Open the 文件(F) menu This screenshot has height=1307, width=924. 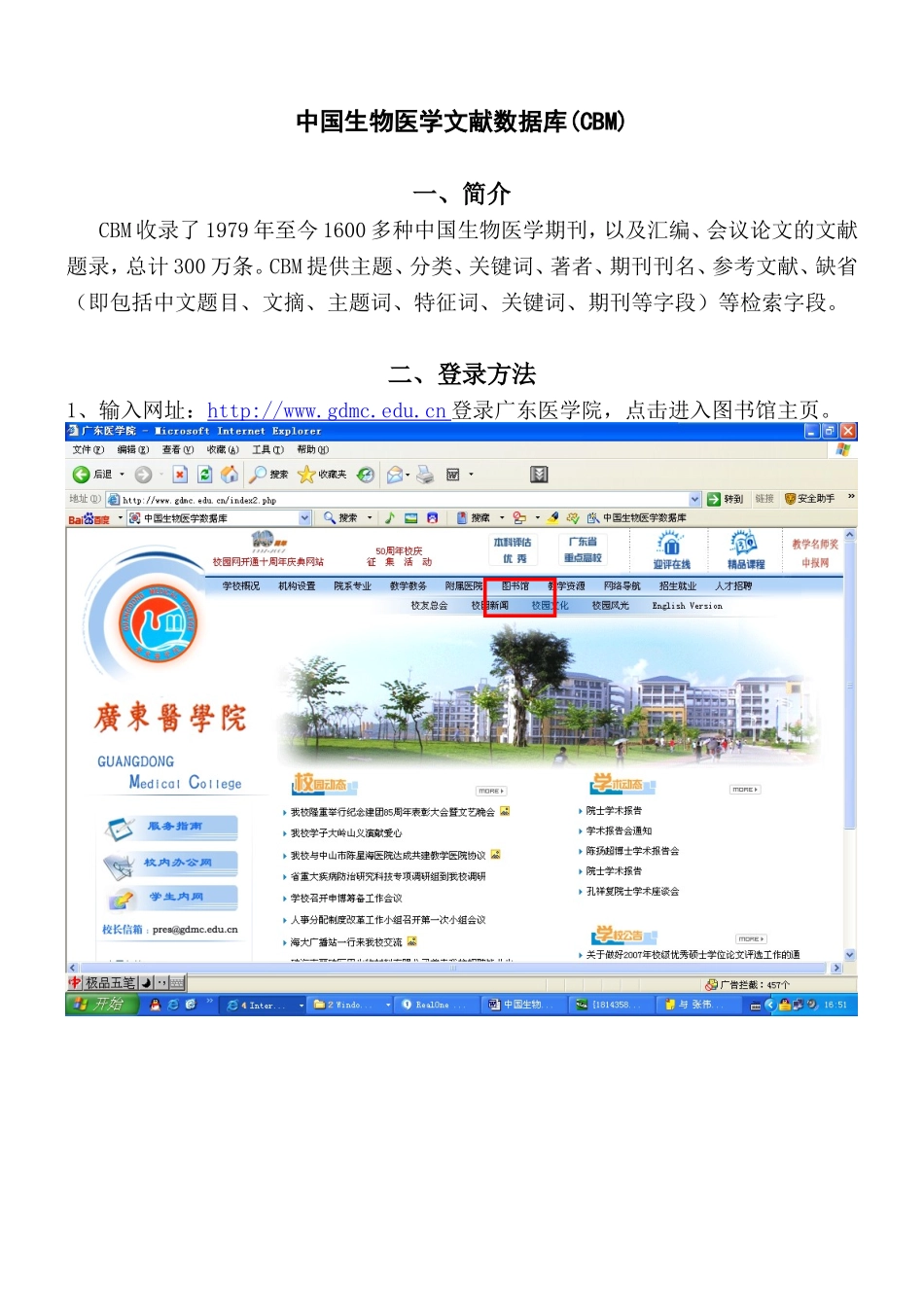point(89,450)
